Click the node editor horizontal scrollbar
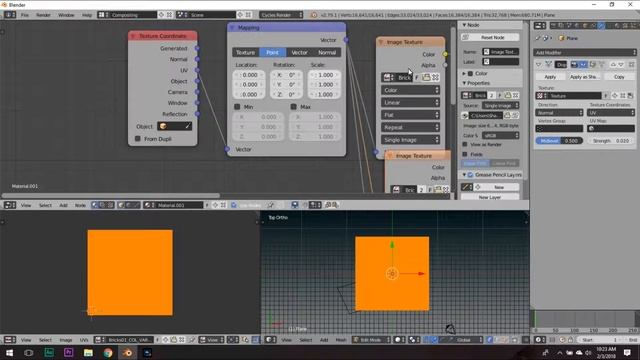Screen dimensions: 640x360 111,196
